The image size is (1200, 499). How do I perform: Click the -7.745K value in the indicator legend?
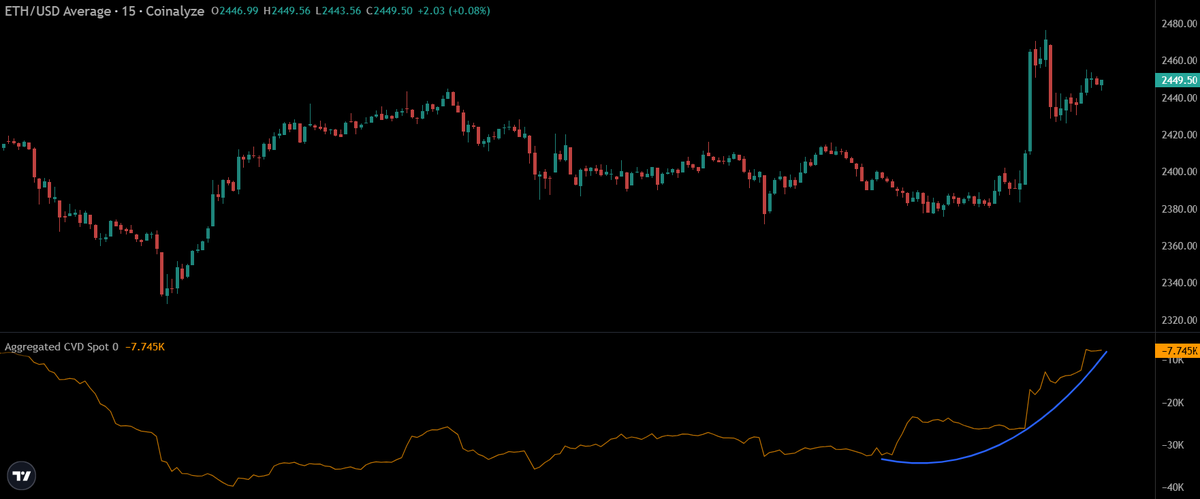pos(145,347)
